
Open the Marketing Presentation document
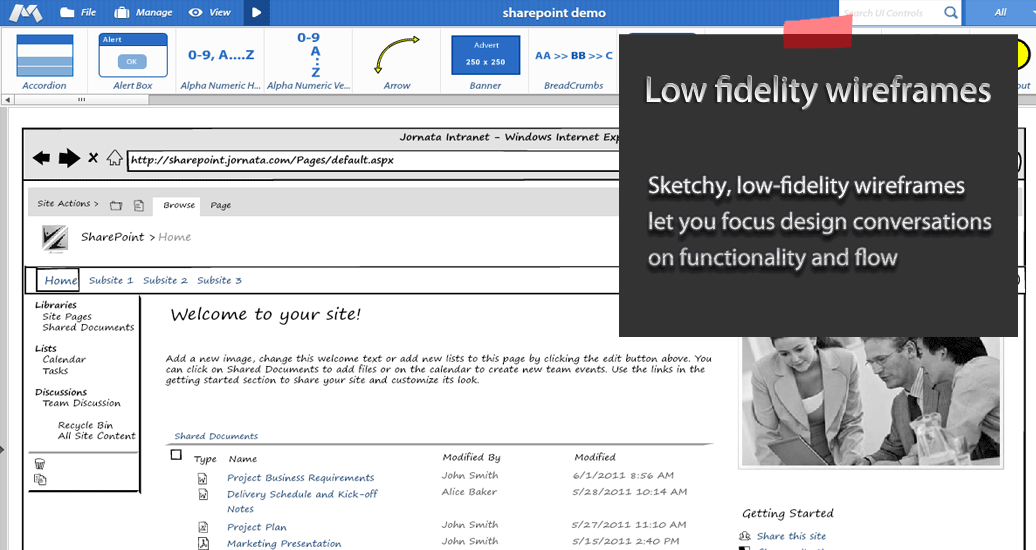[x=284, y=543]
